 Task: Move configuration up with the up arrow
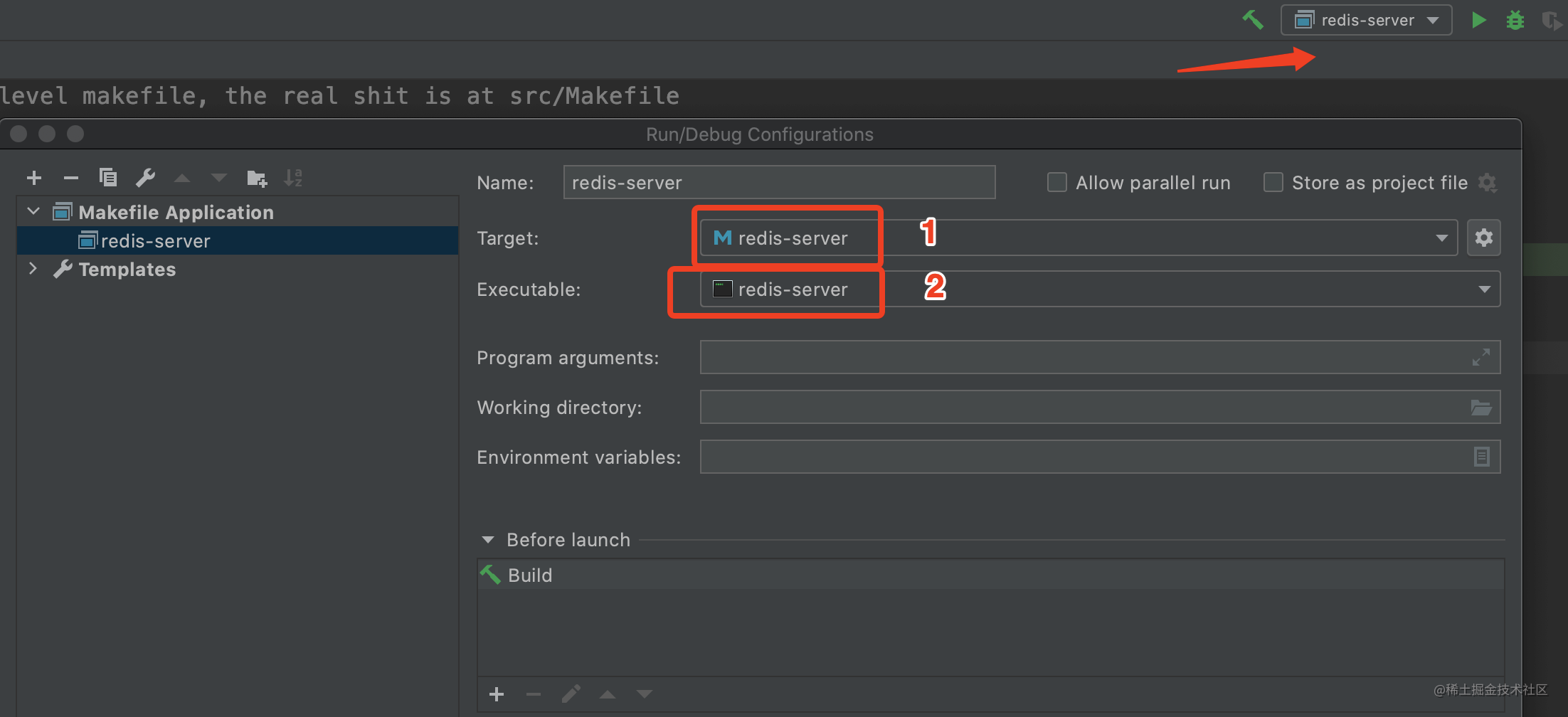click(x=182, y=178)
